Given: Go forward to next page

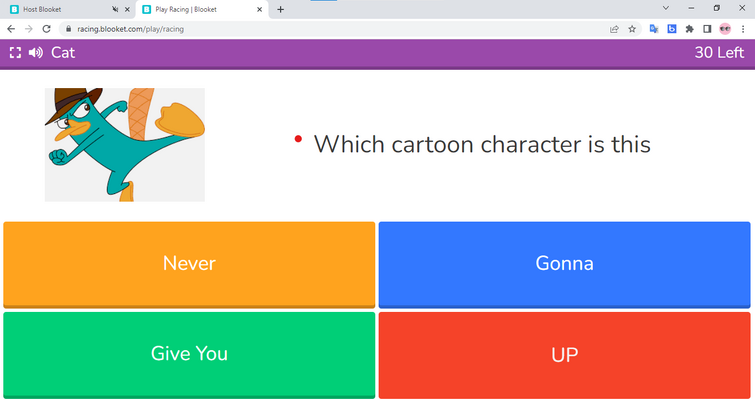Looking at the screenshot, I should tap(29, 29).
